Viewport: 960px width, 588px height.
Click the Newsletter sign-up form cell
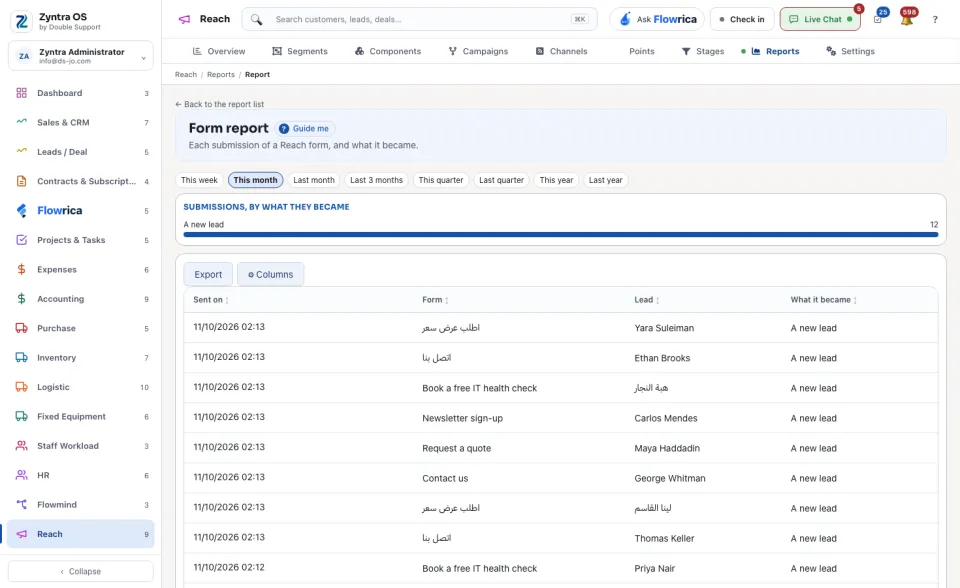[x=462, y=418]
